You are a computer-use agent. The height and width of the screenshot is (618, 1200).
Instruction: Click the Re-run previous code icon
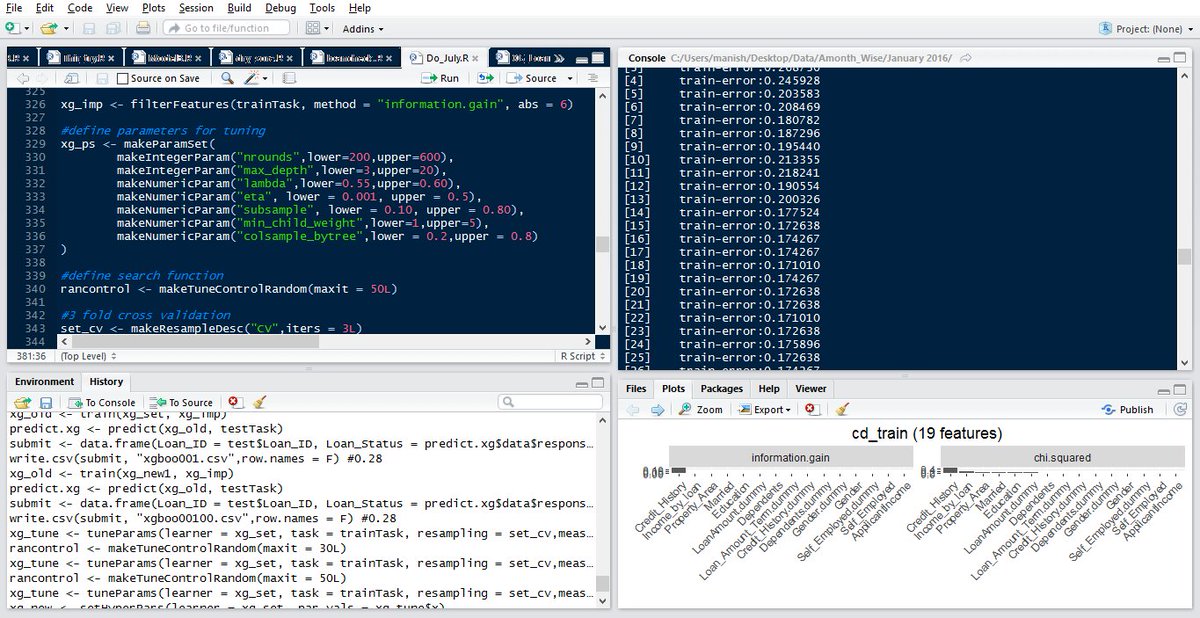tap(486, 78)
